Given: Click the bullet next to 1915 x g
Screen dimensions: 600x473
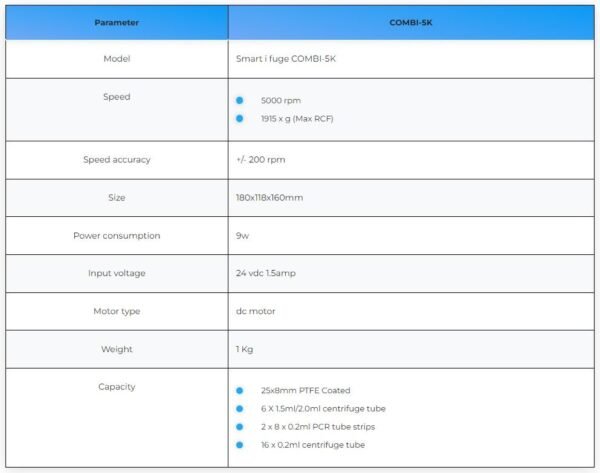Looking at the screenshot, I should click(x=240, y=119).
